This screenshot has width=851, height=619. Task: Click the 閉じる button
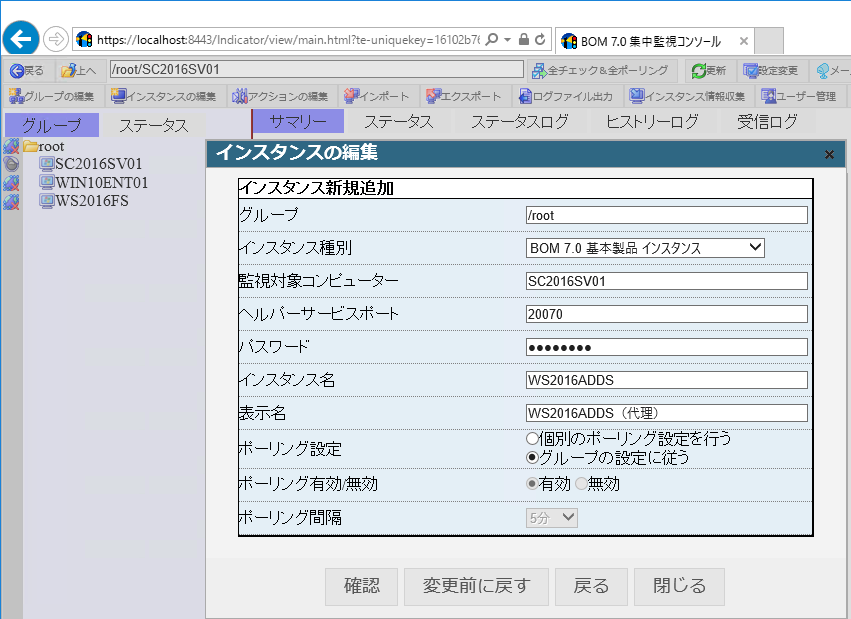click(679, 586)
